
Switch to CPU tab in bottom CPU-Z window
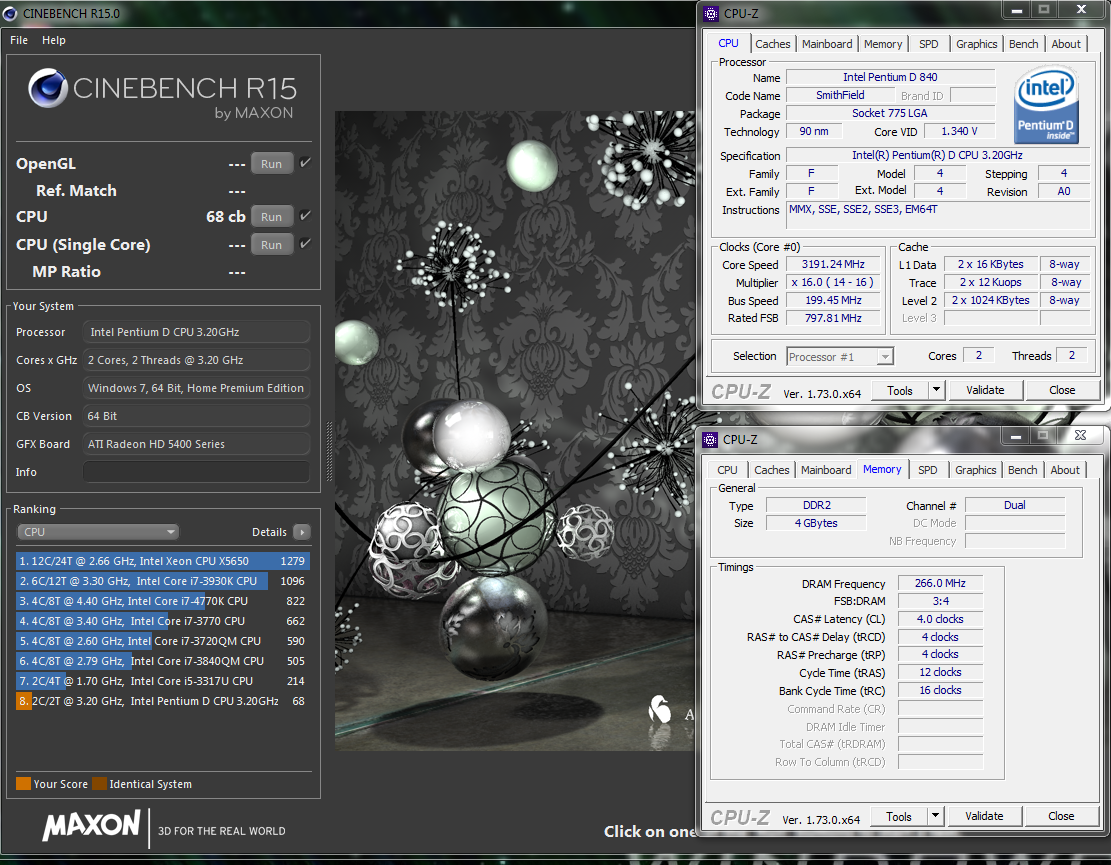pyautogui.click(x=727, y=470)
